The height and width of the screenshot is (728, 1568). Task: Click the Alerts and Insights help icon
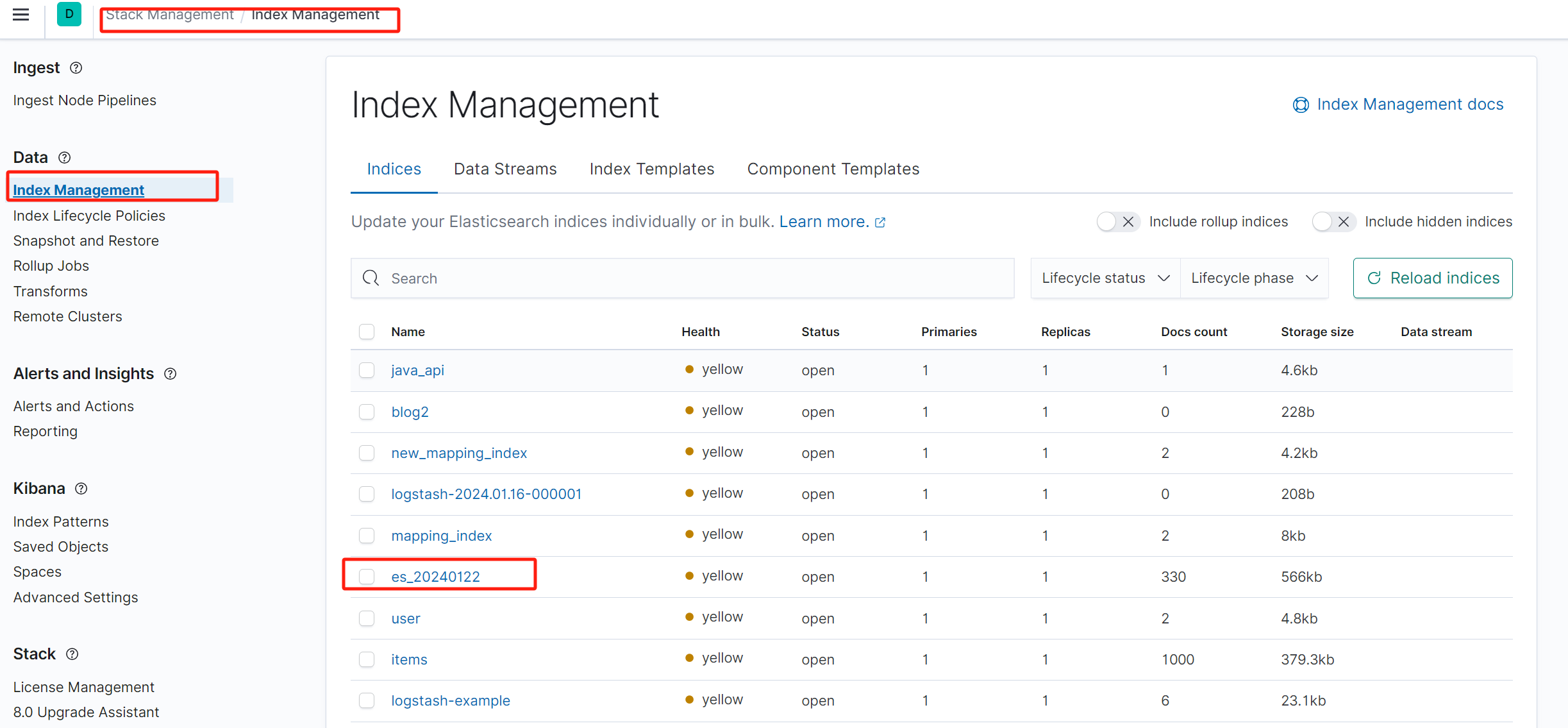171,373
